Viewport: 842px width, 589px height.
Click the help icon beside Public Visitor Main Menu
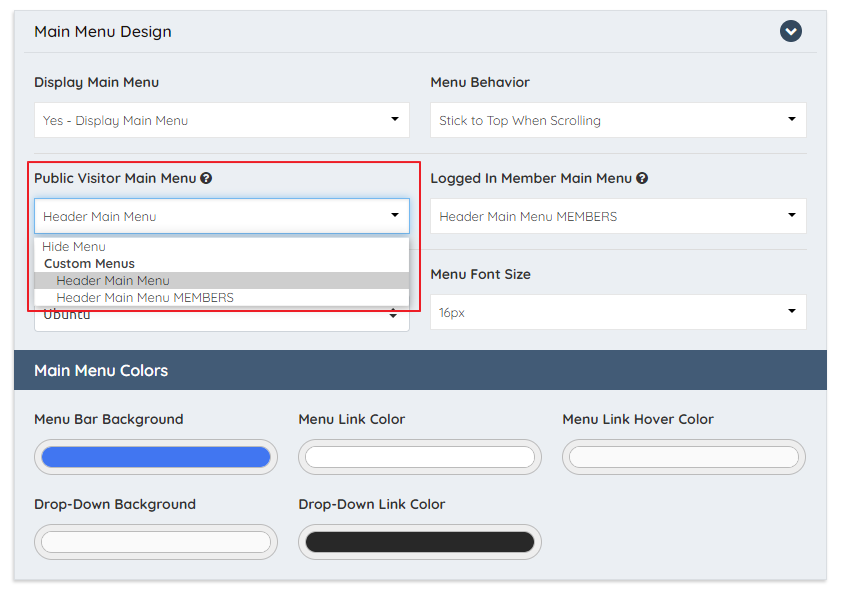(207, 178)
